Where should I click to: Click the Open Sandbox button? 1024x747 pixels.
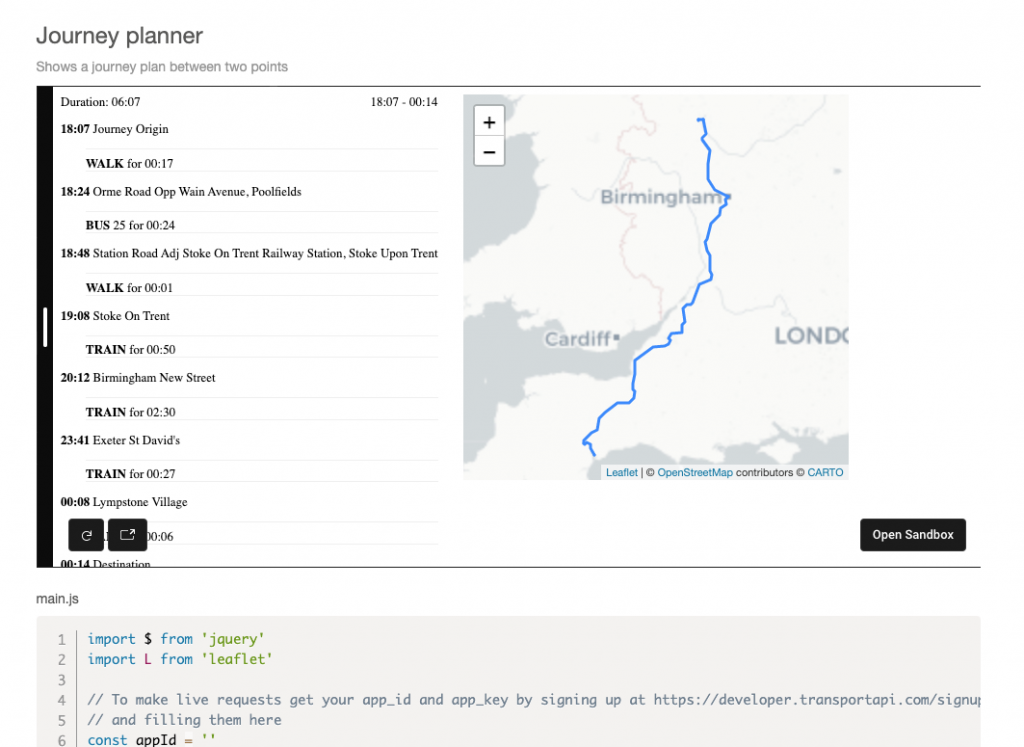(x=912, y=535)
